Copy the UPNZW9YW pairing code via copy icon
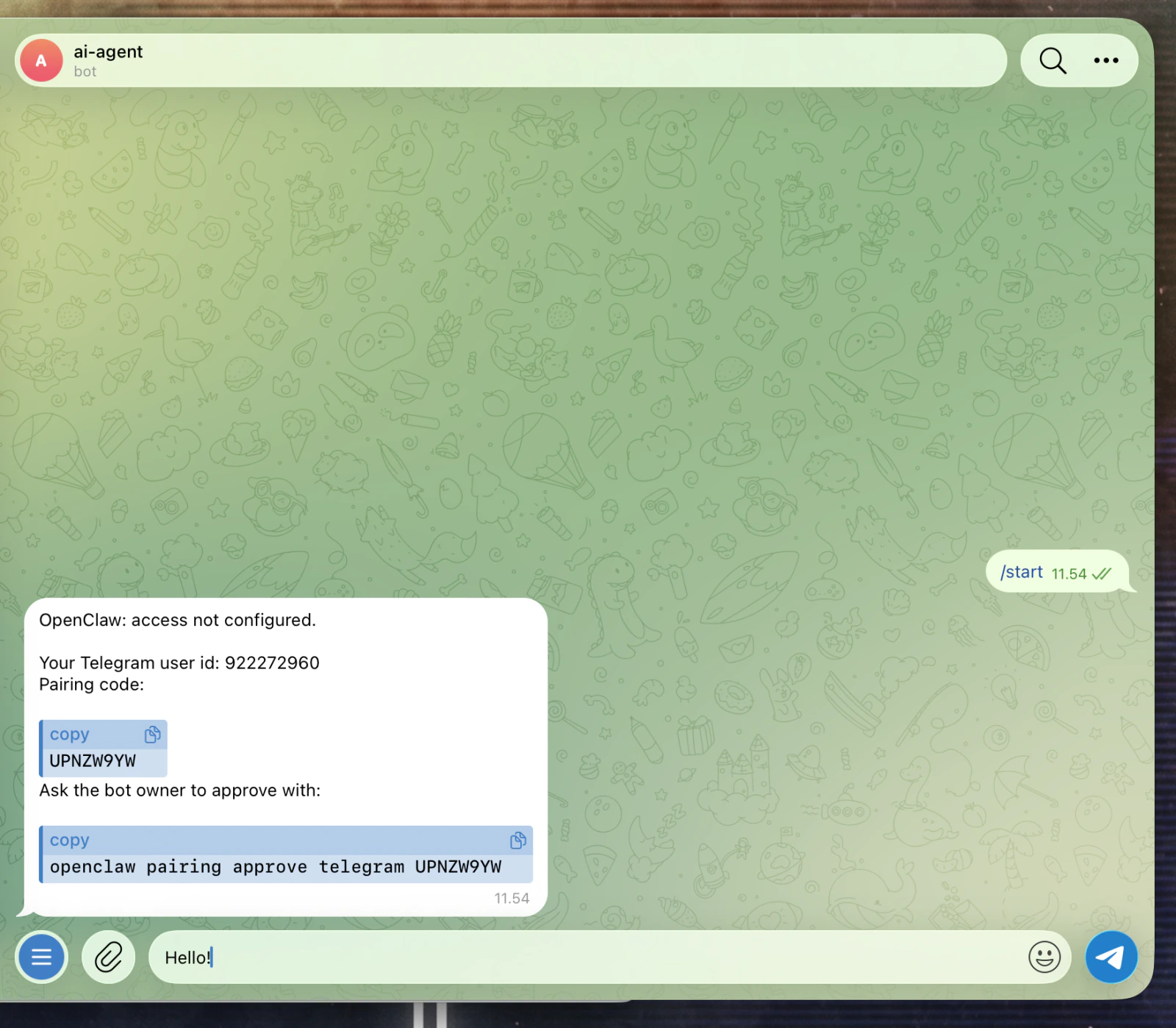Screen dimensions: 1176x1028 (x=152, y=734)
